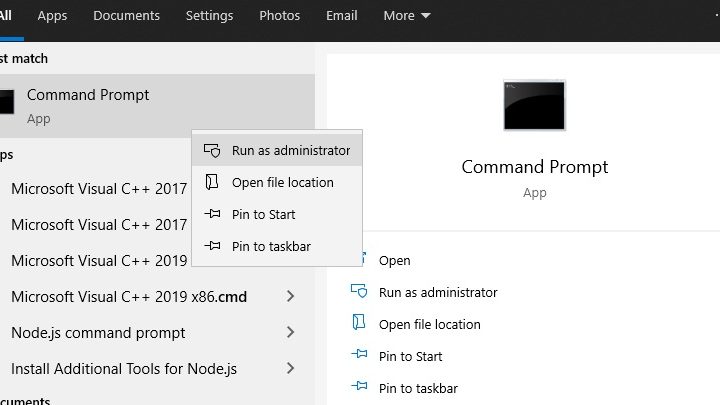
Task: Click the folder icon in the right pane's Open file location
Action: point(359,322)
